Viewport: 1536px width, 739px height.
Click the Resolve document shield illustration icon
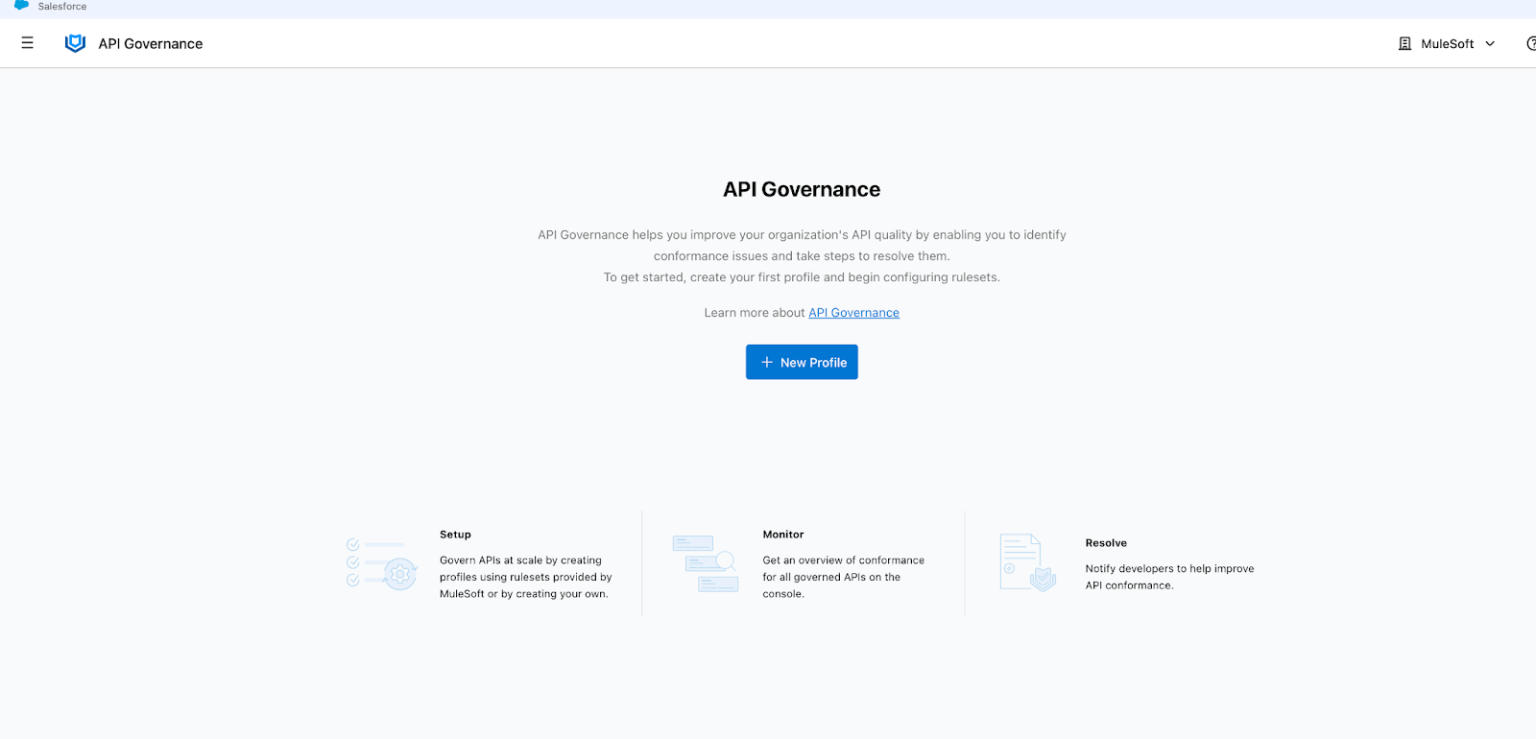coord(1026,561)
